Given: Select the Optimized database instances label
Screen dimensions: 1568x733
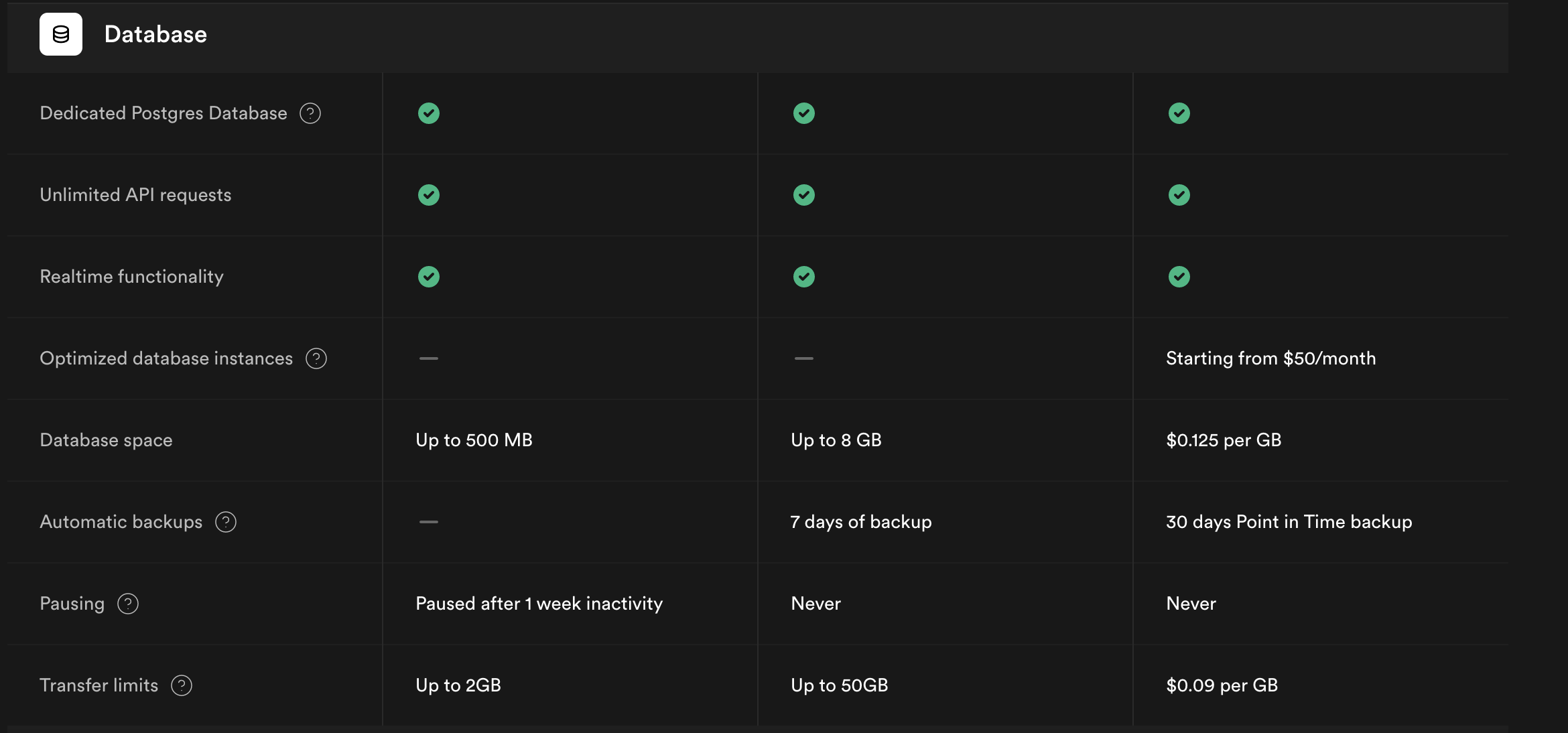Looking at the screenshot, I should (166, 358).
